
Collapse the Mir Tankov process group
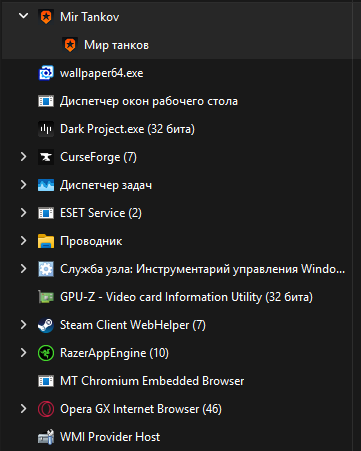coord(23,16)
